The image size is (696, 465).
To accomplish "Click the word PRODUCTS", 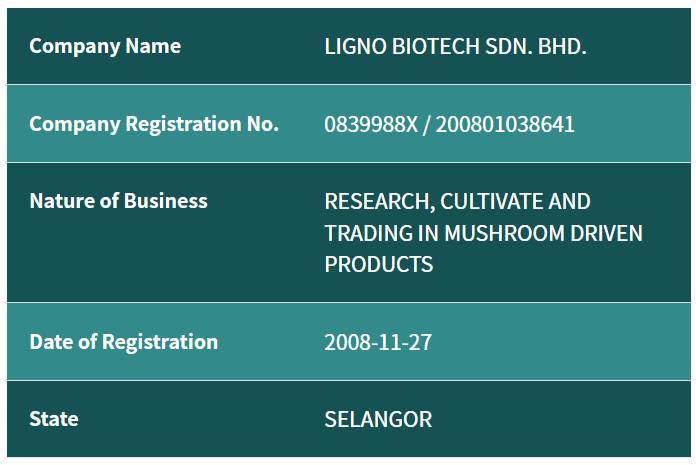I will (379, 264).
